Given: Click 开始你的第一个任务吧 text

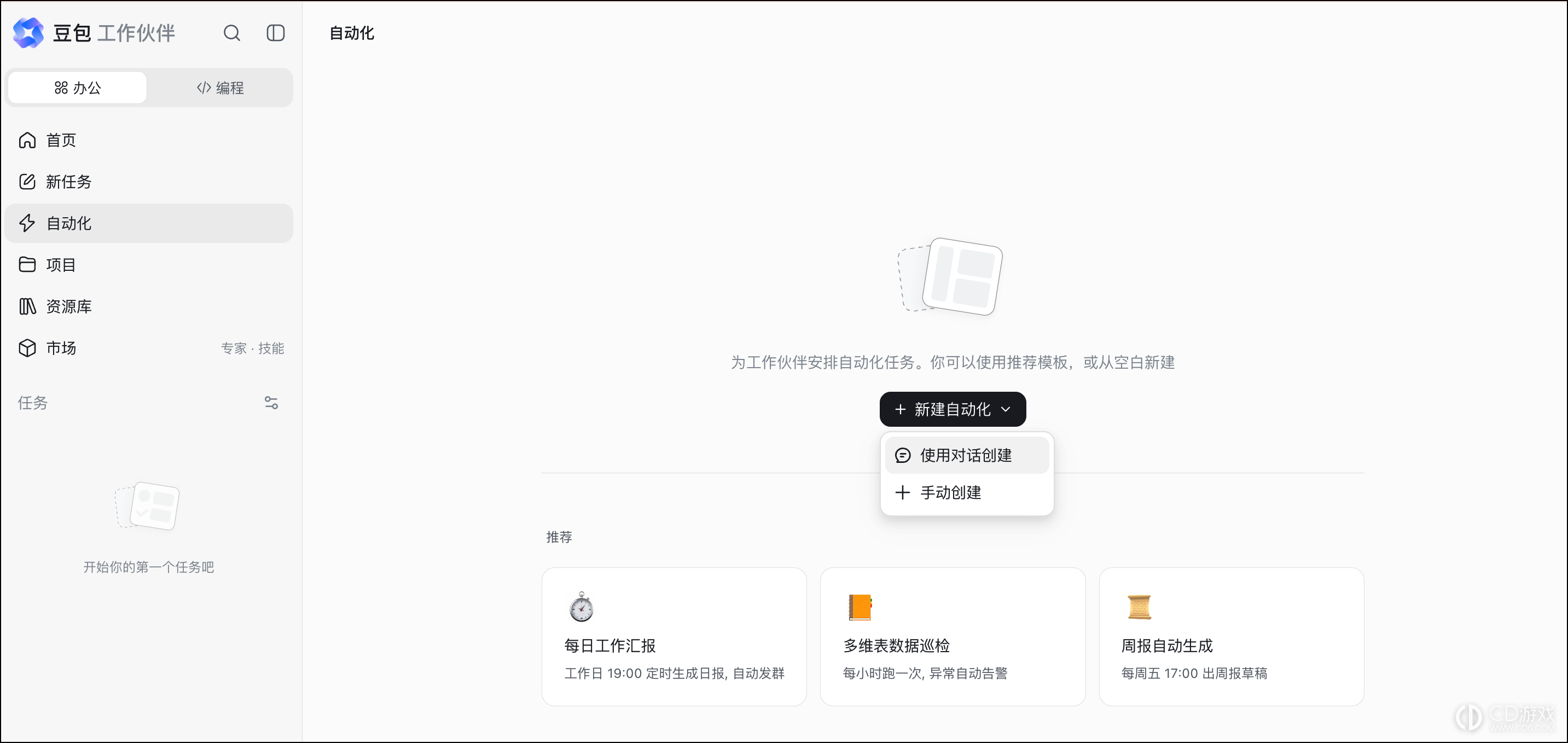Looking at the screenshot, I should click(x=148, y=567).
